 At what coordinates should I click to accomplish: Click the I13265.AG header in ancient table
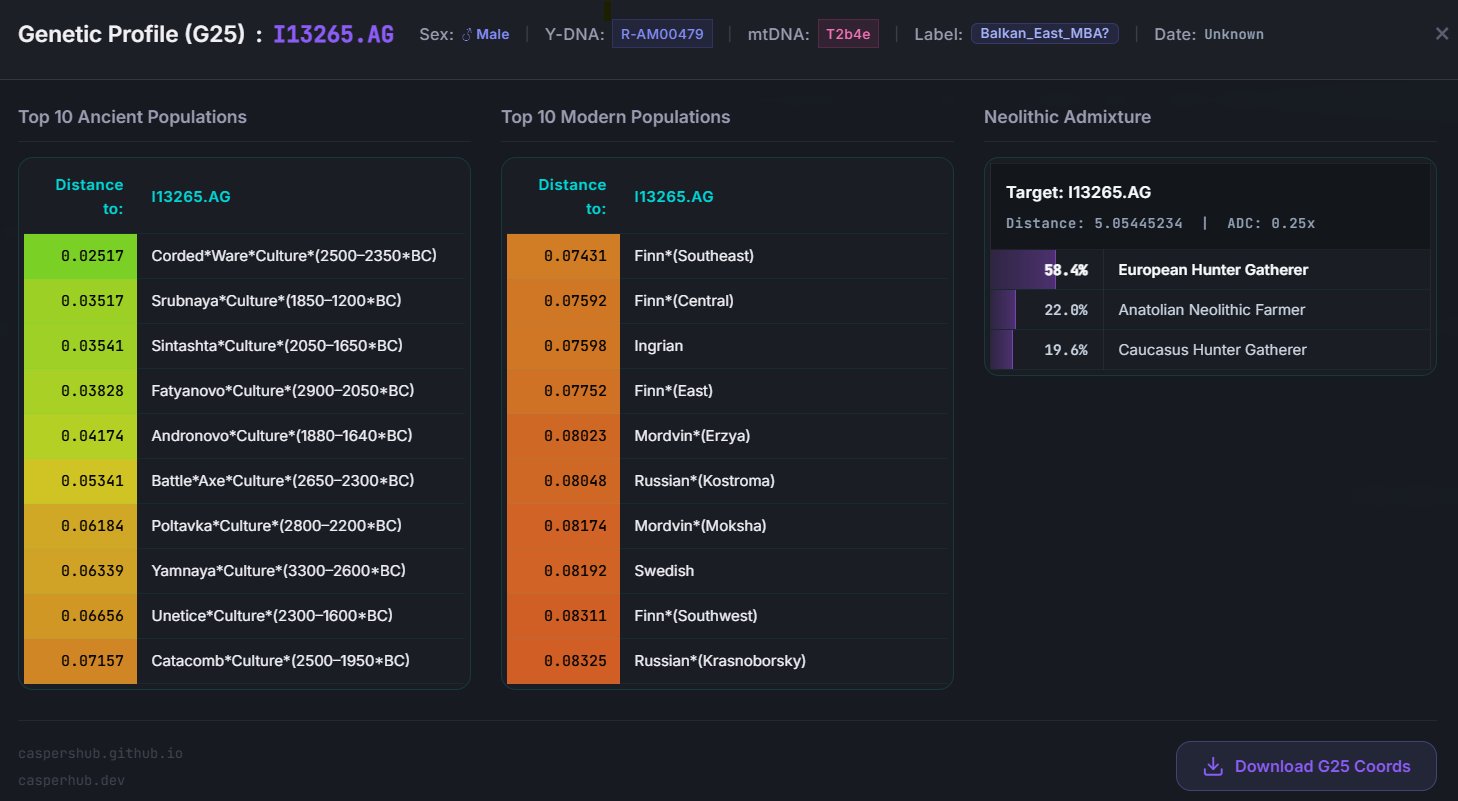point(191,197)
